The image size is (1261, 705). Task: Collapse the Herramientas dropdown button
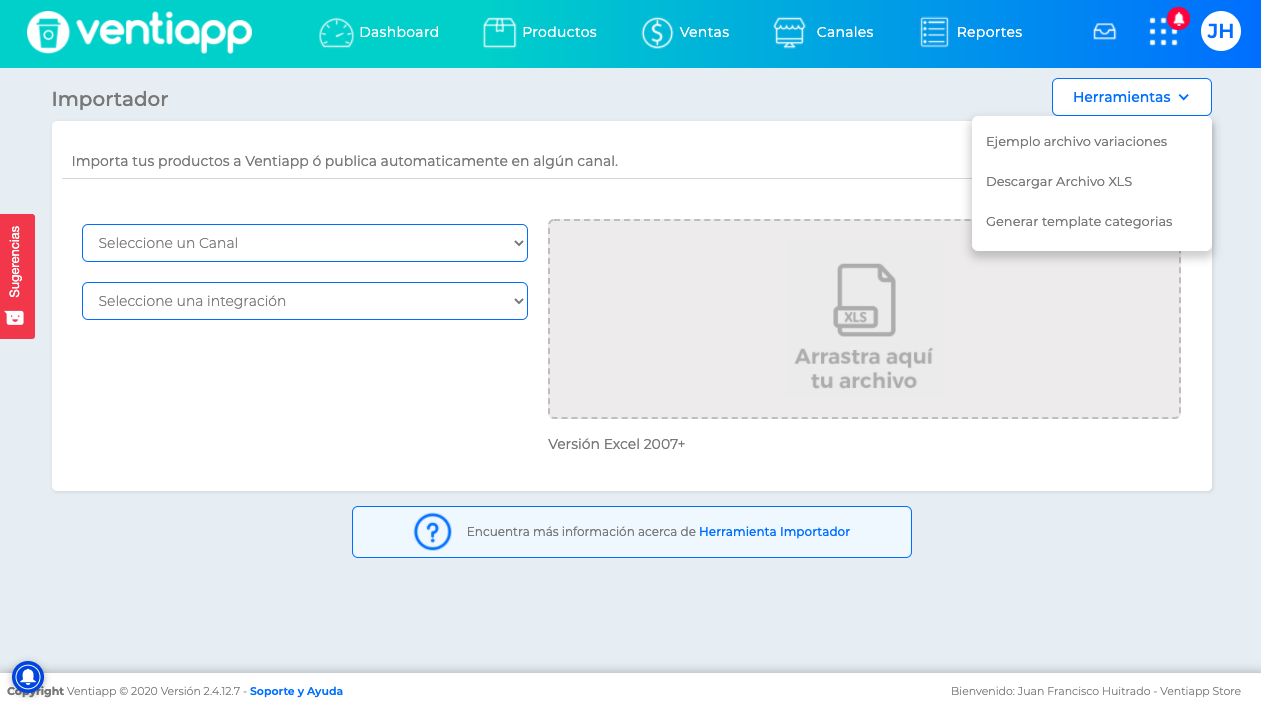click(x=1132, y=97)
